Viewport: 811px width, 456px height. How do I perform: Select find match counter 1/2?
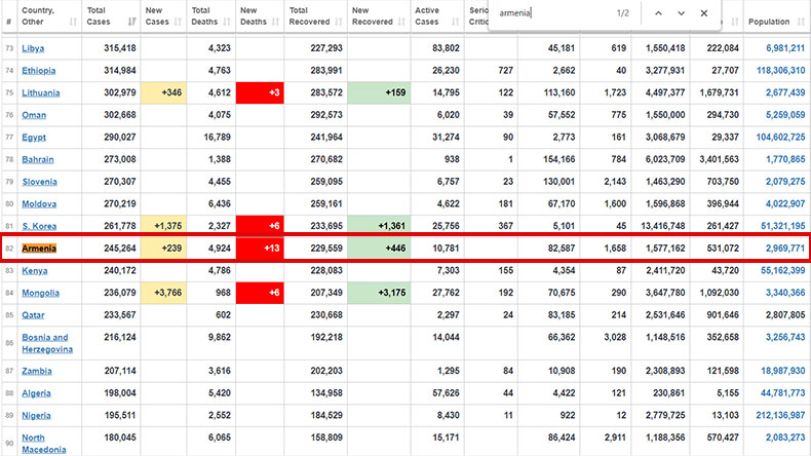tap(623, 13)
